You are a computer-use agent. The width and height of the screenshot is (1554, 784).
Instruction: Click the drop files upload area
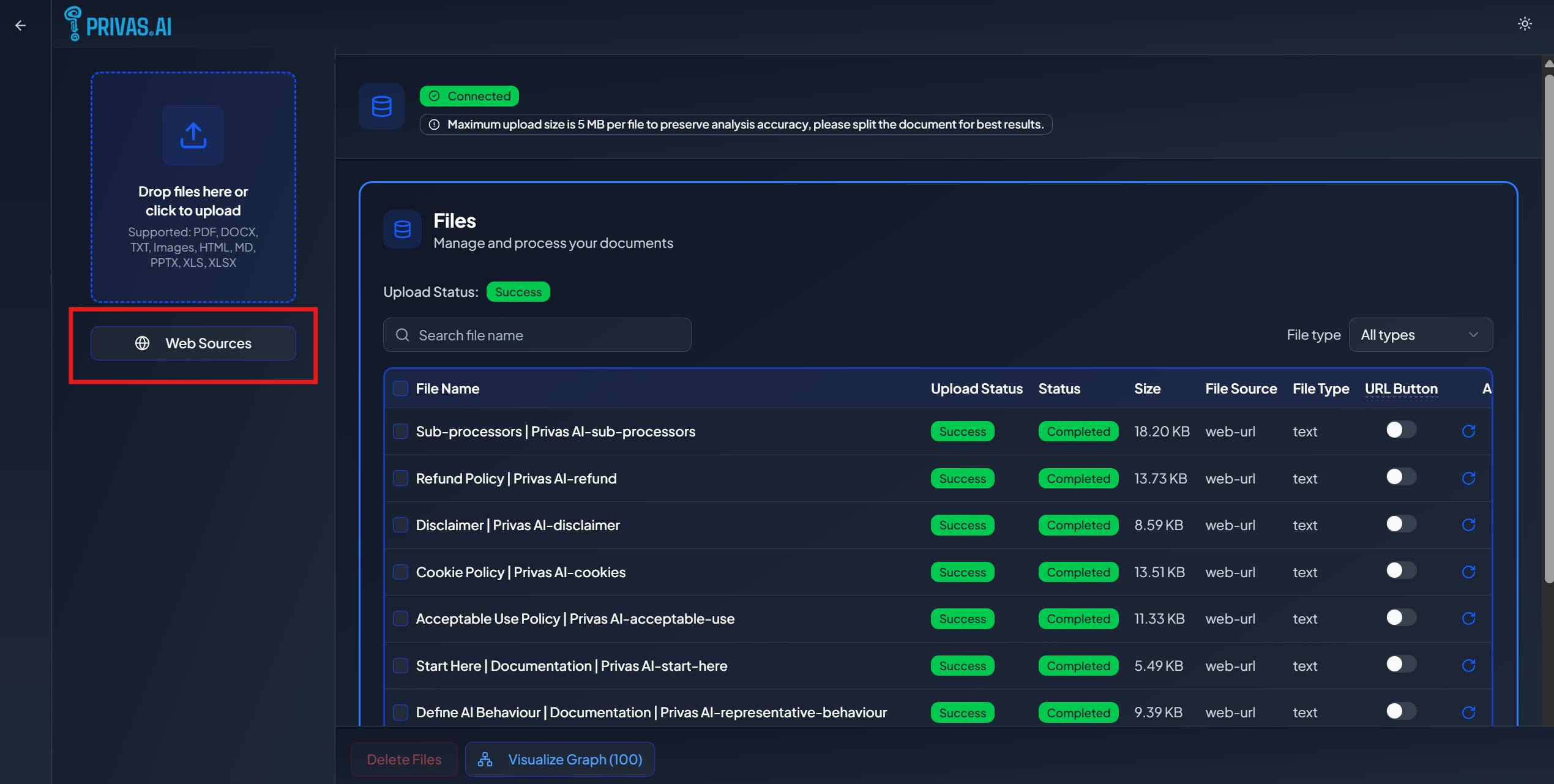point(193,187)
